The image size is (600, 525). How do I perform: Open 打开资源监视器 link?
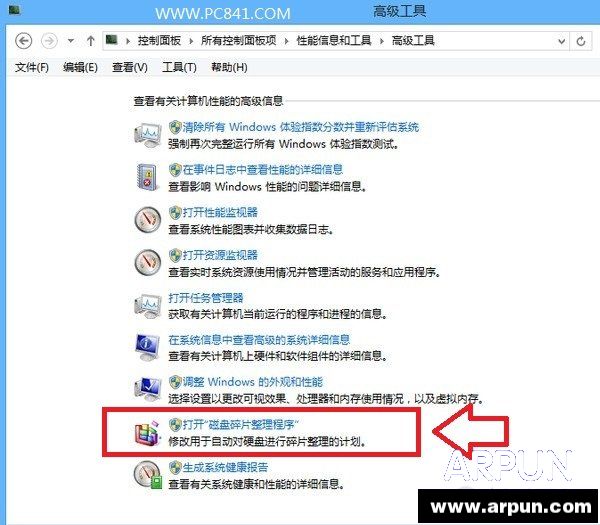click(220, 255)
